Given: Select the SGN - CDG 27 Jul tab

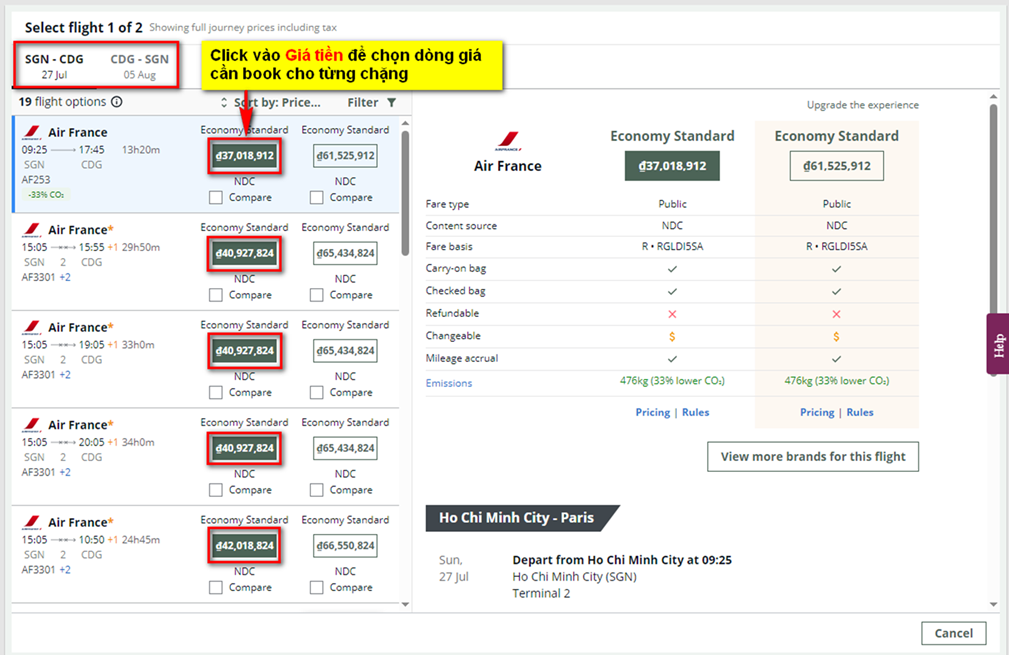Looking at the screenshot, I should [55, 66].
